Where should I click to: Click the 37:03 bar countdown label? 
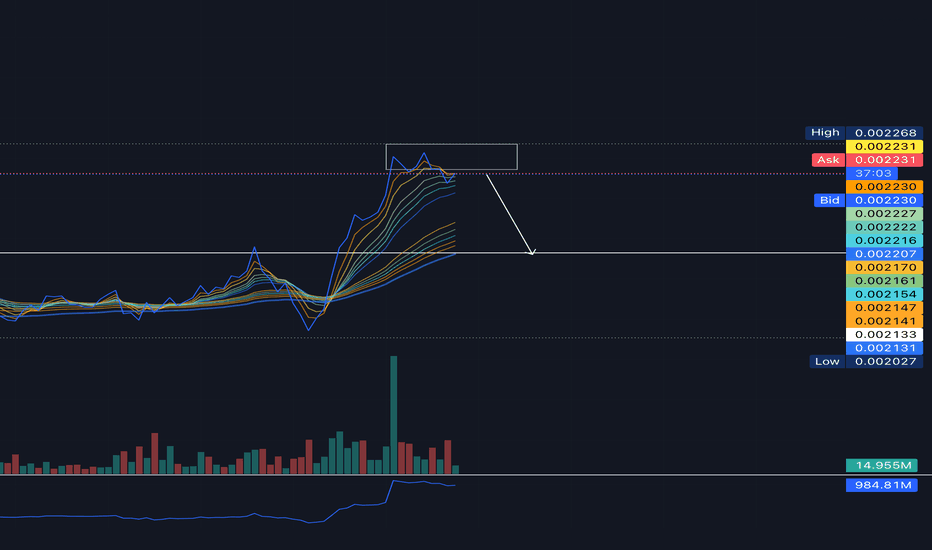click(x=872, y=174)
